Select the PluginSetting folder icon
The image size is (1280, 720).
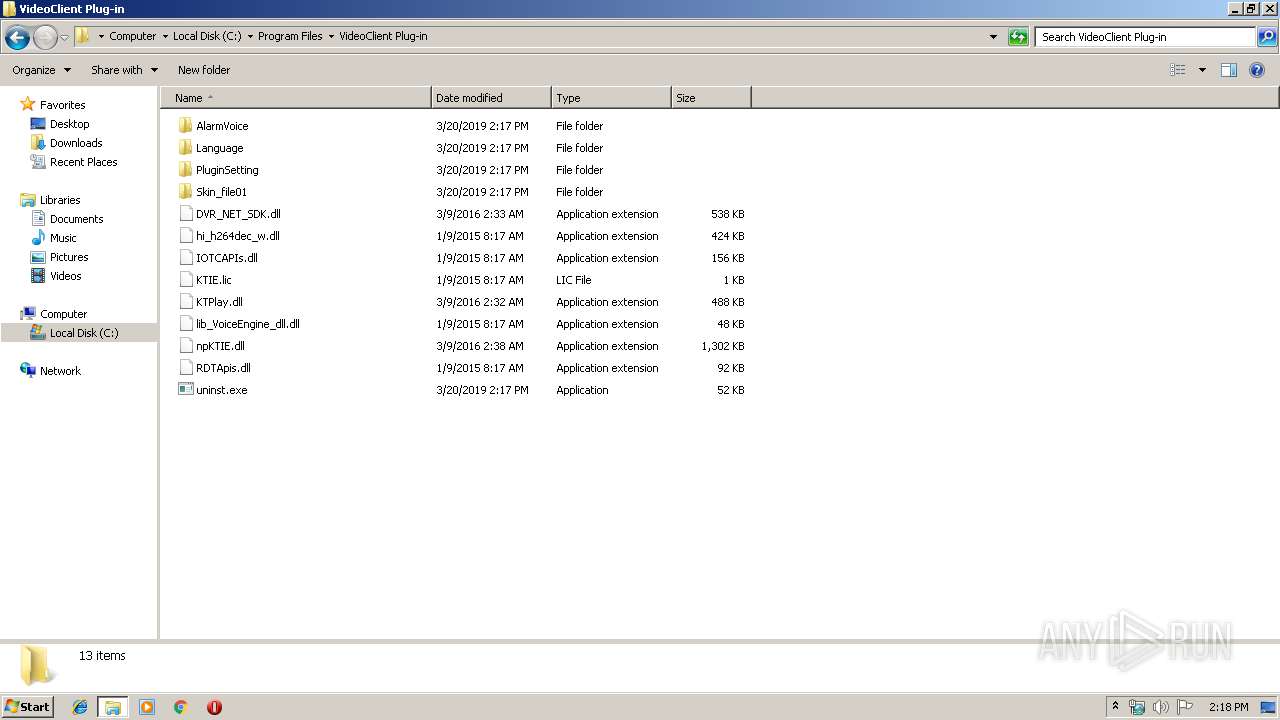click(185, 170)
